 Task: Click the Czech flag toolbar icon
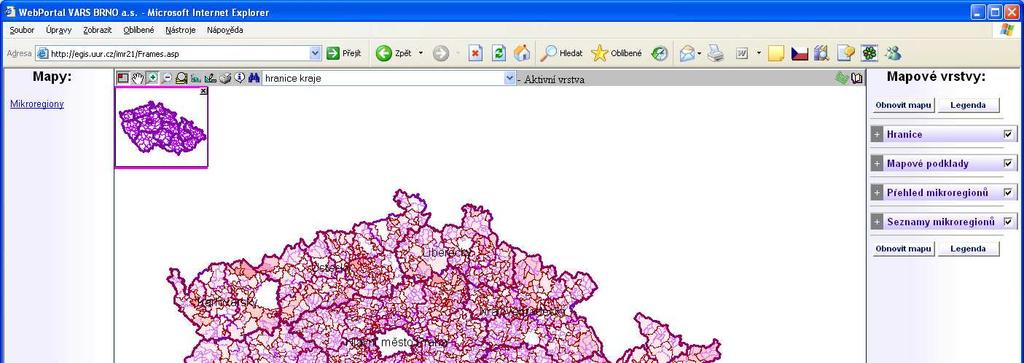tap(799, 54)
